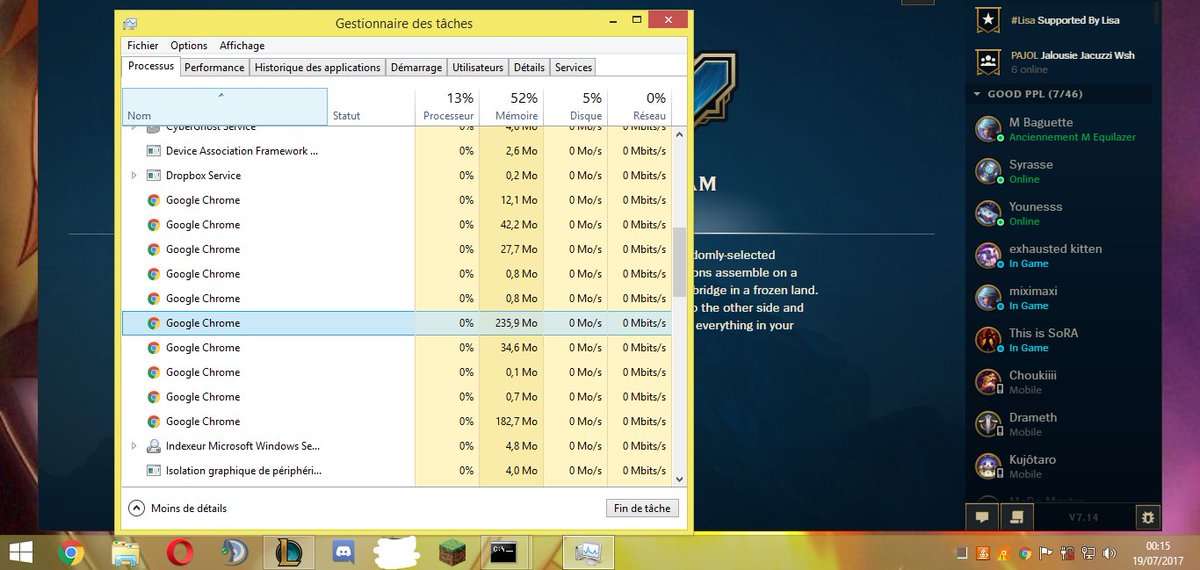Select Chrome process using 27,7 Mo

pyautogui.click(x=396, y=249)
